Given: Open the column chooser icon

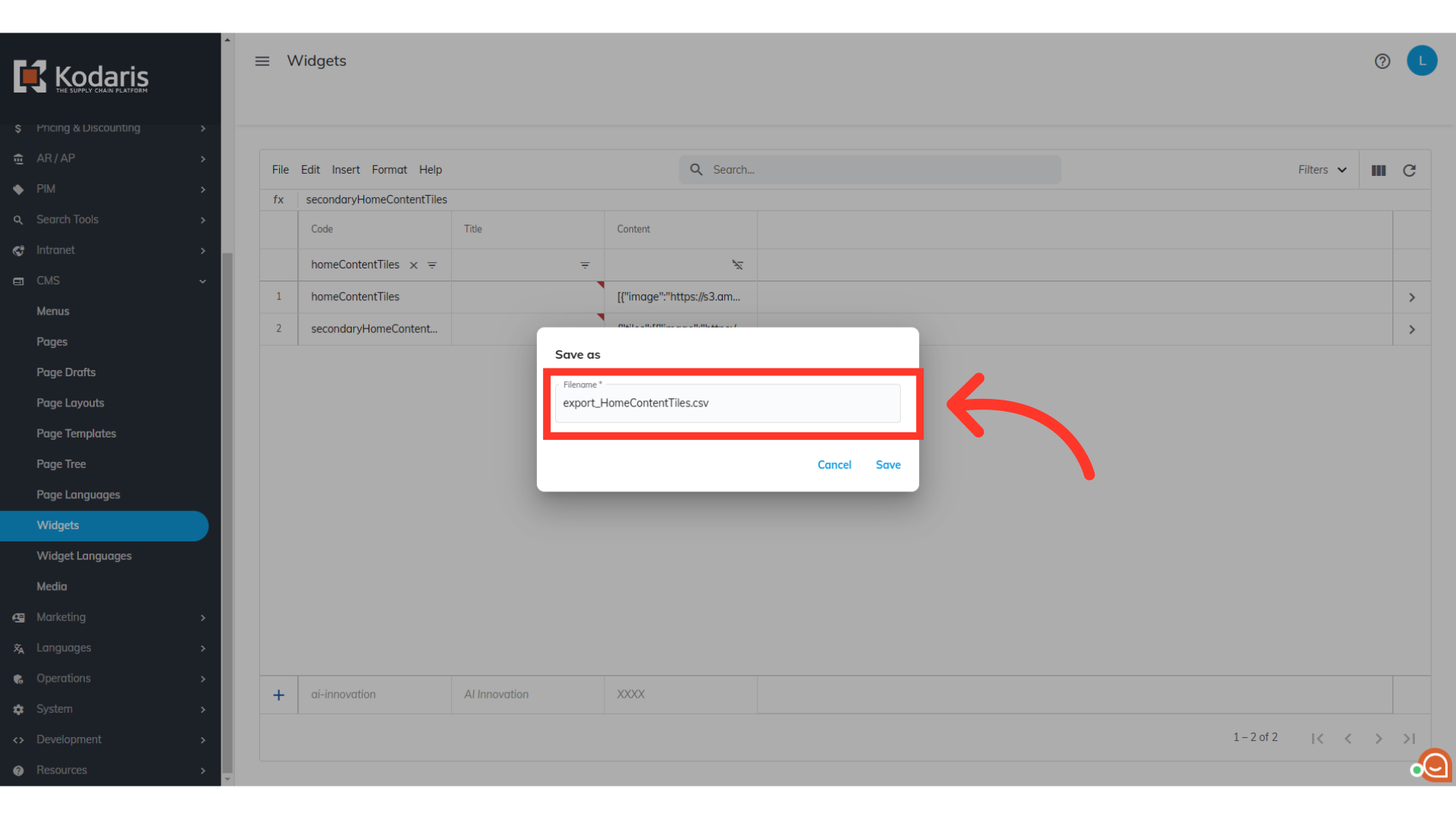Looking at the screenshot, I should coord(1379,171).
